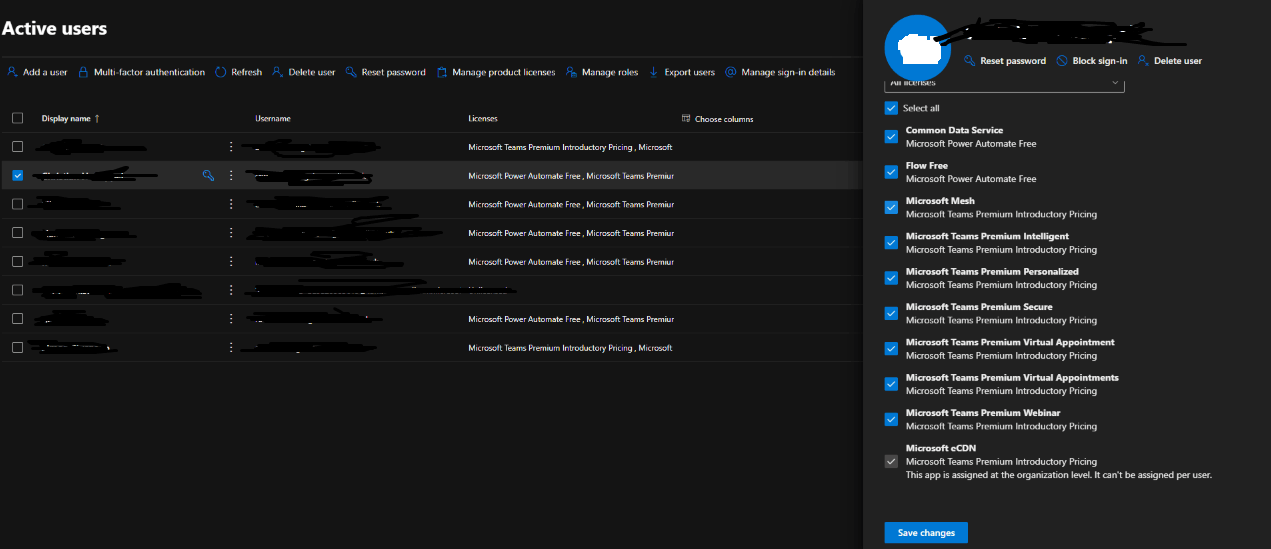Click Reset password in the users list toolbar

pyautogui.click(x=385, y=72)
